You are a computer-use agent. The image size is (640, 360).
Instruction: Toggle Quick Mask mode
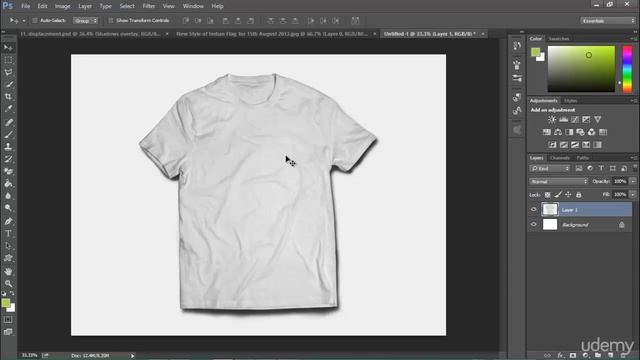click(x=8, y=320)
